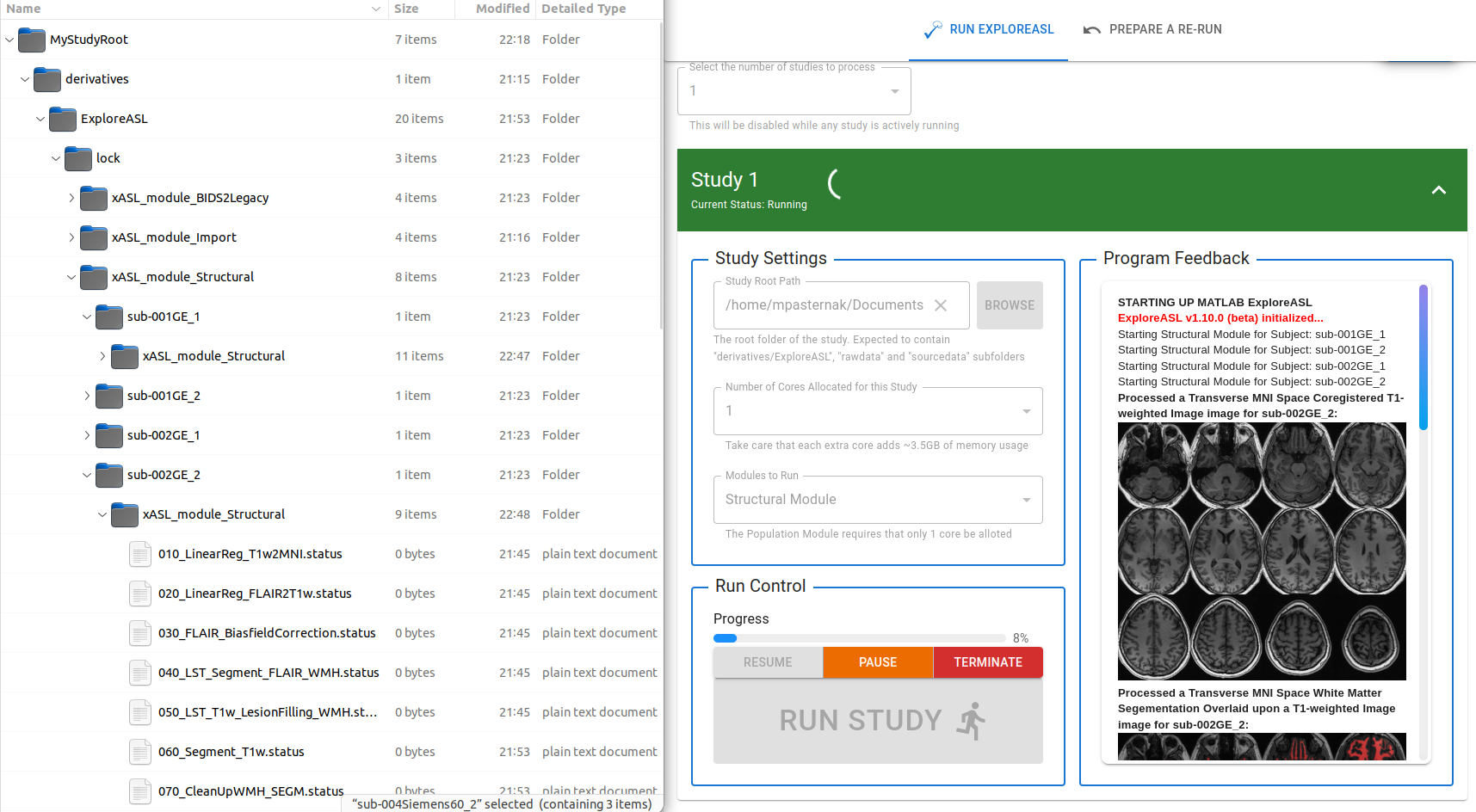Expand the sub-002GE_1 folder node

(x=87, y=435)
